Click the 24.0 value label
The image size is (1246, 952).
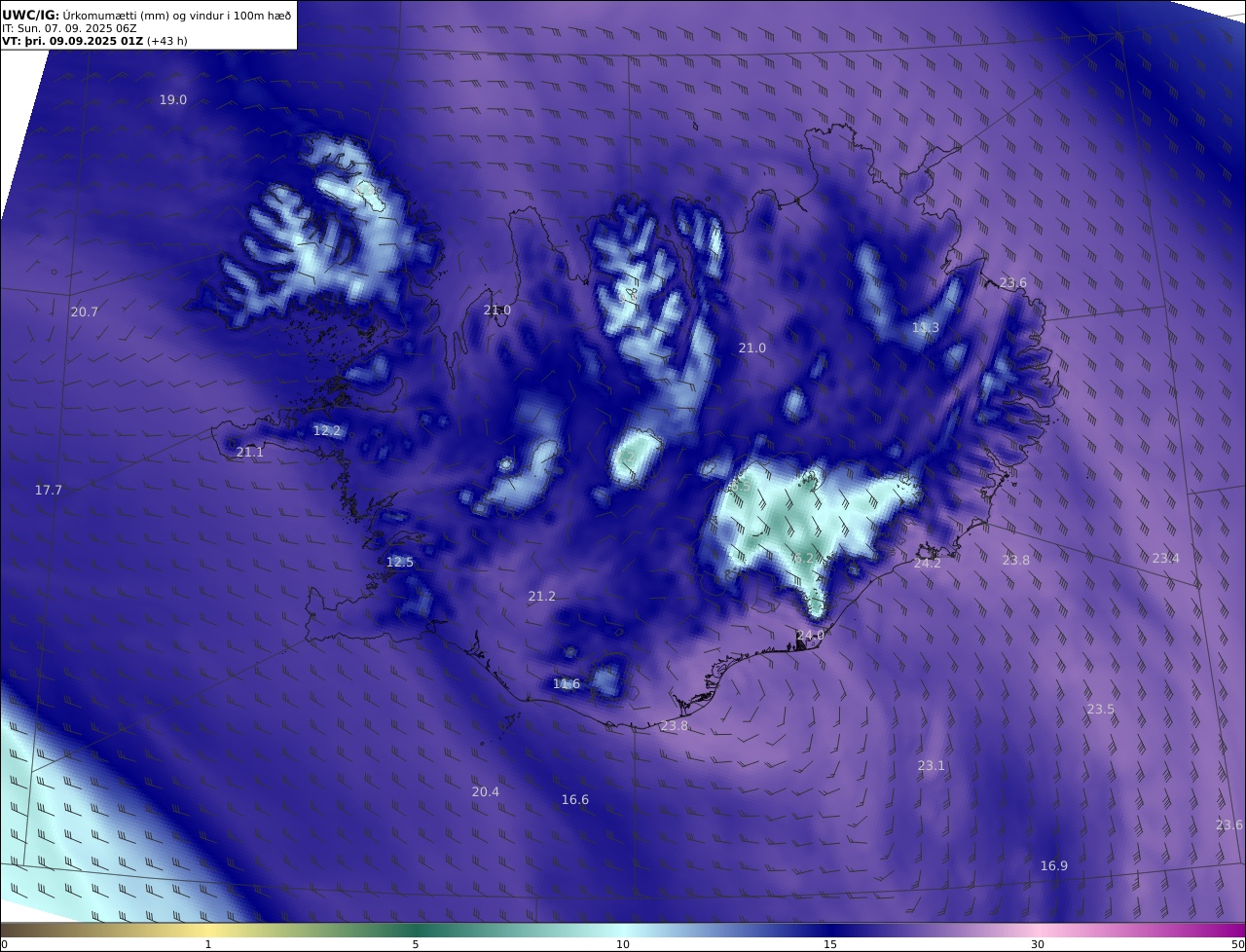(811, 636)
